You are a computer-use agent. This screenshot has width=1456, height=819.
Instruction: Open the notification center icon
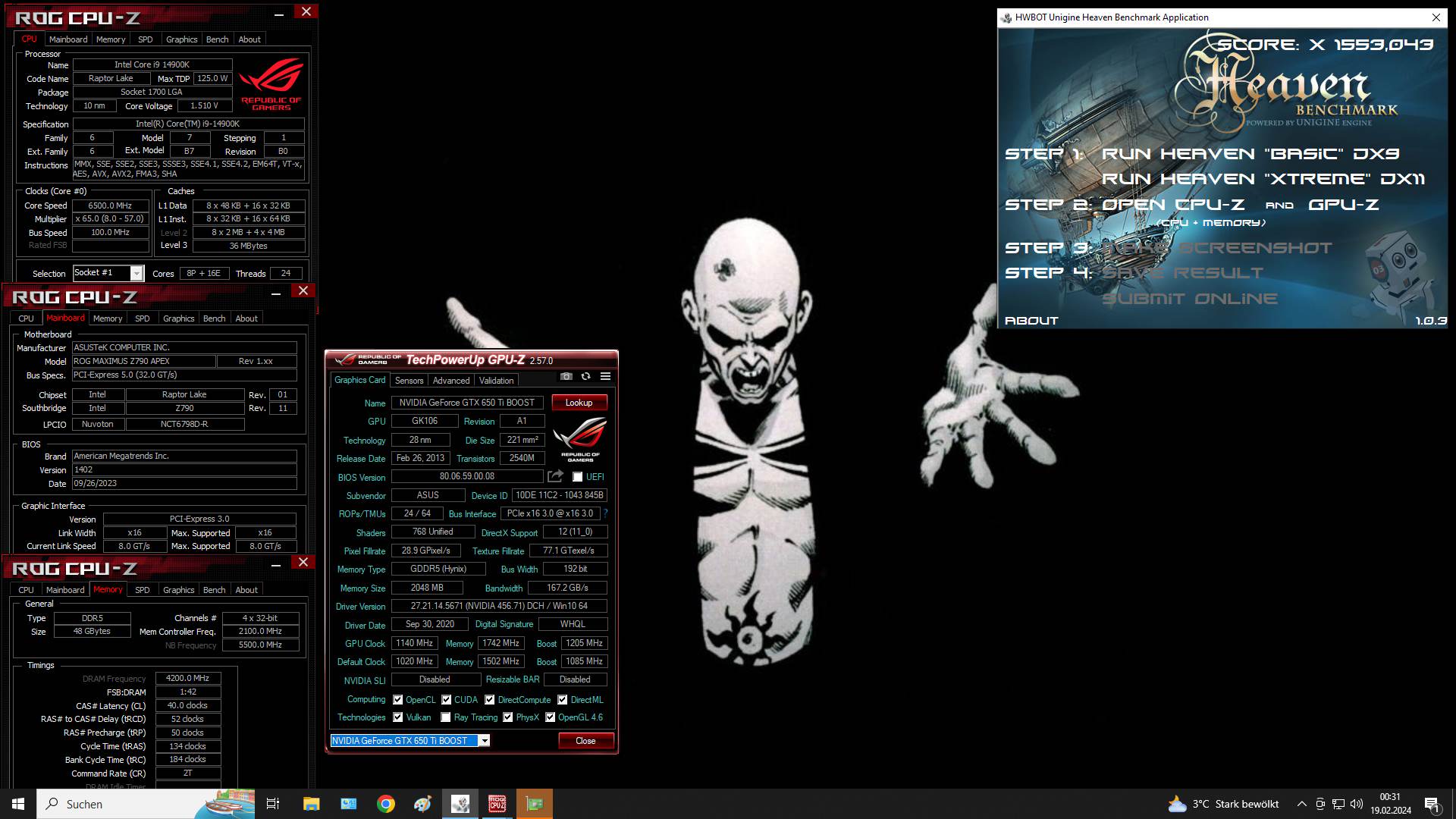pyautogui.click(x=1432, y=804)
